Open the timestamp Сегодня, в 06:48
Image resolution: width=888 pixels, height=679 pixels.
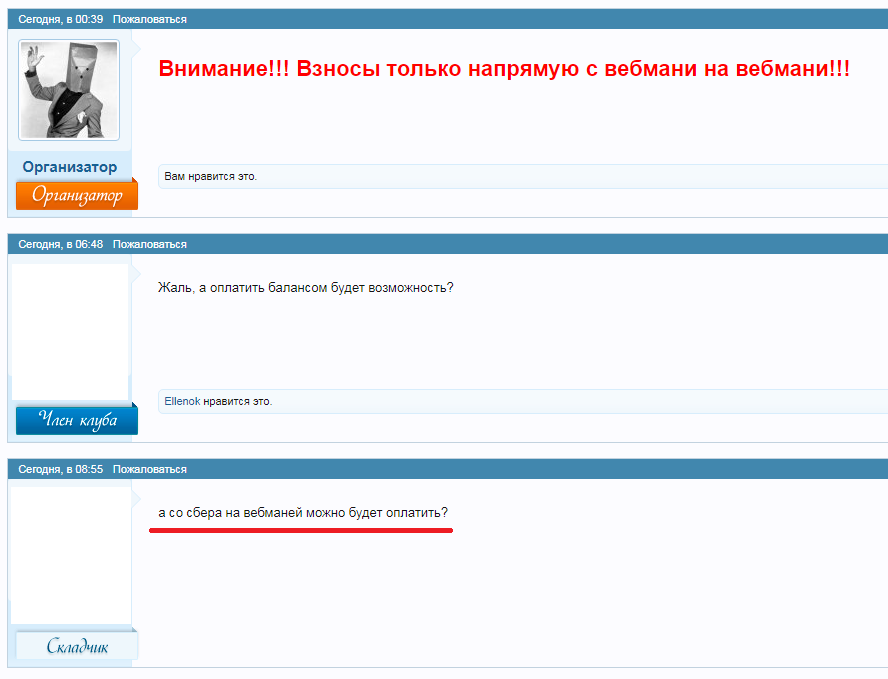tap(60, 244)
